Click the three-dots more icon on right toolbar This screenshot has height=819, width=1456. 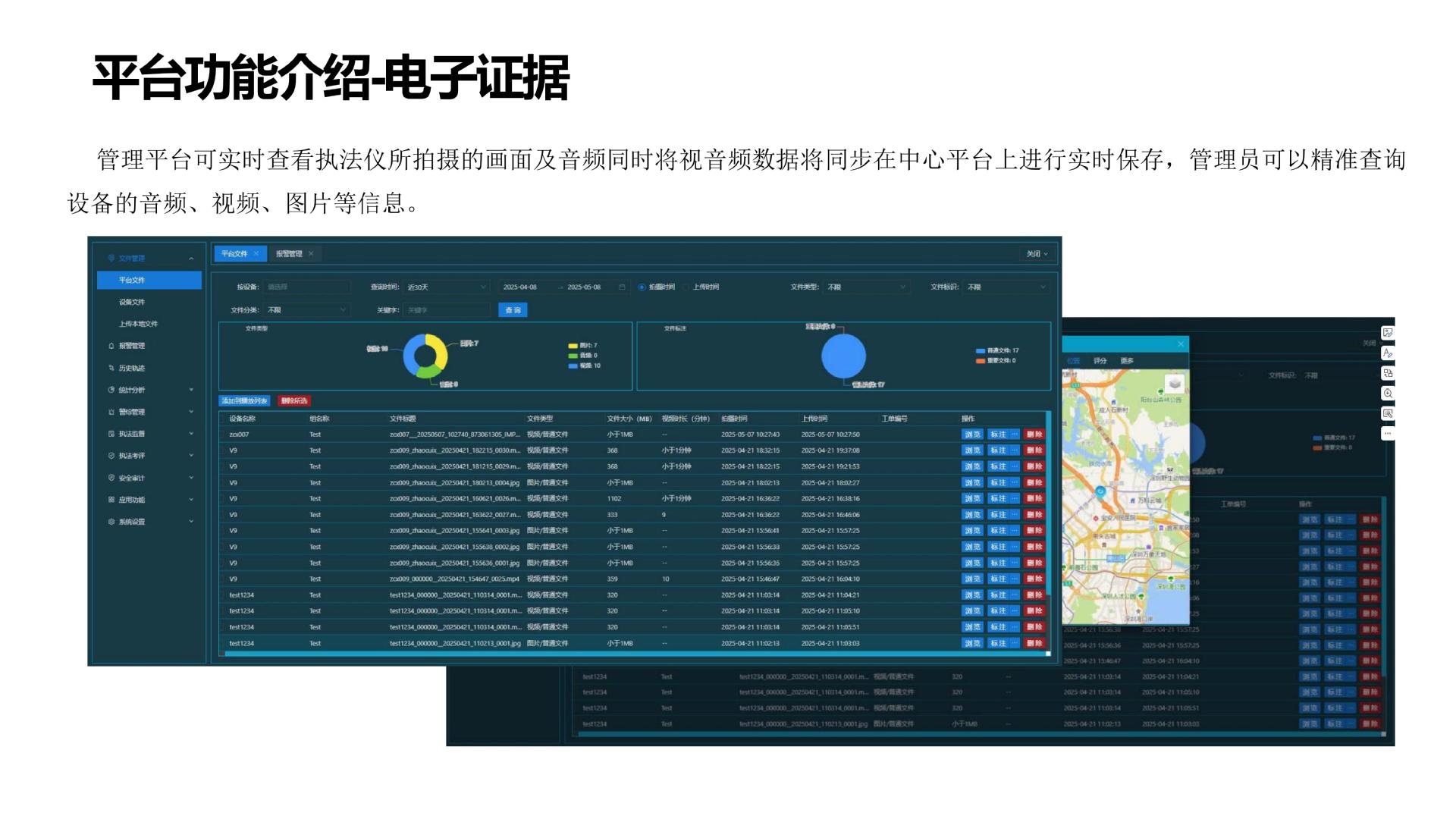point(1388,434)
